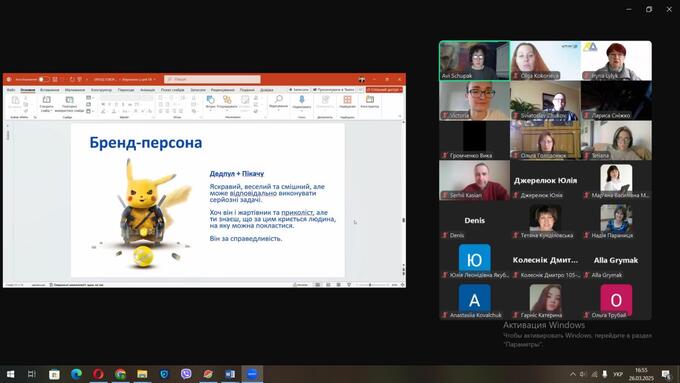The image size is (680, 383).
Task: Click the PowerPoint search box
Action: click(212, 79)
